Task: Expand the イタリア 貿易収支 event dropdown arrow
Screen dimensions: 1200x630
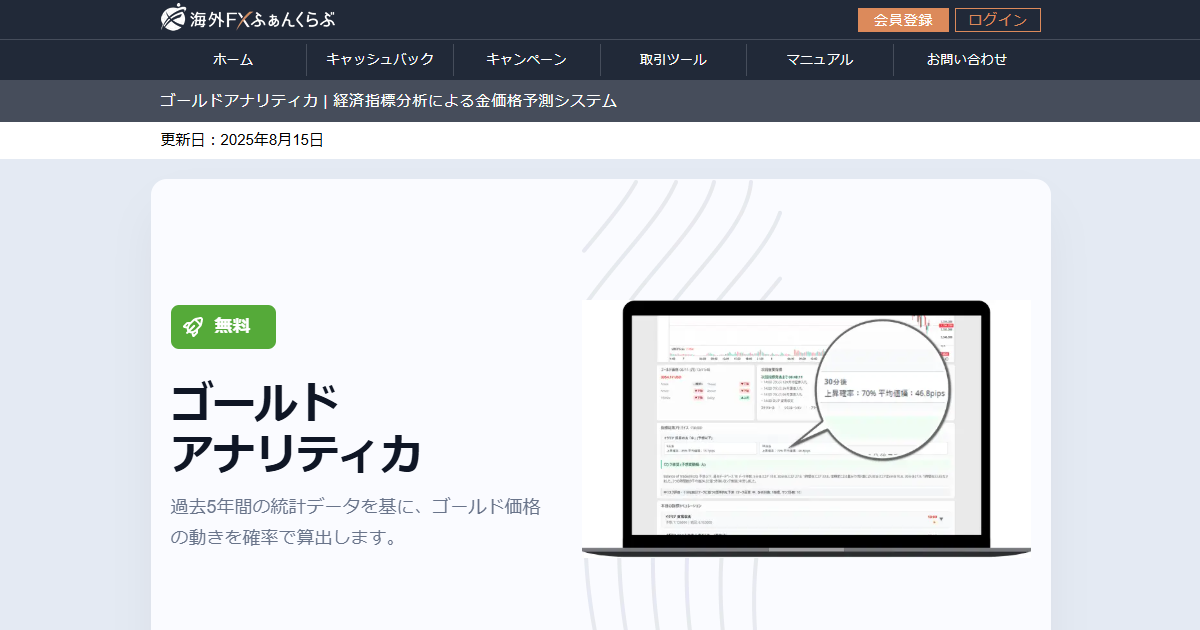Action: coord(942,518)
